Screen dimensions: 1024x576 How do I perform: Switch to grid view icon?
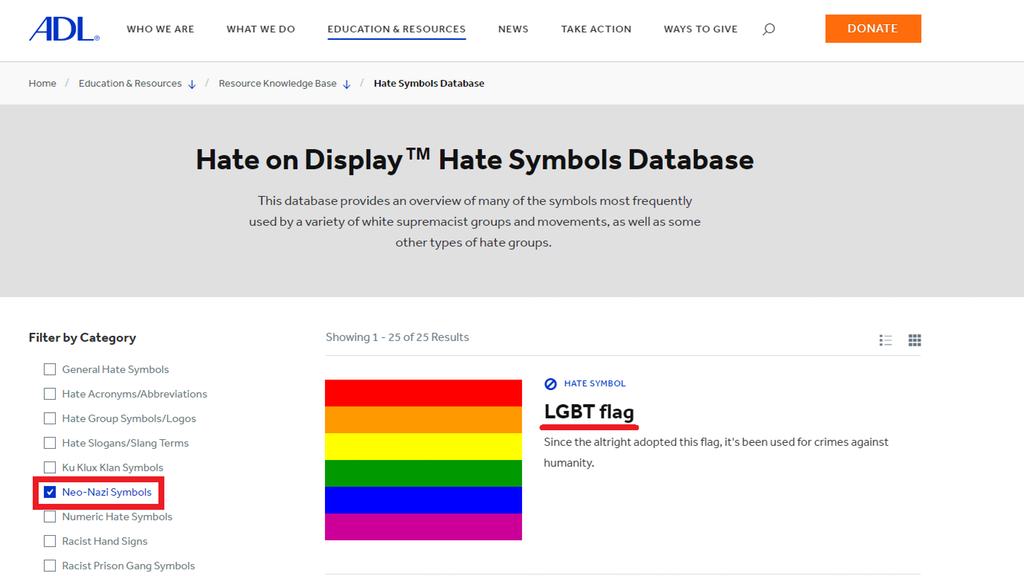tap(914, 340)
